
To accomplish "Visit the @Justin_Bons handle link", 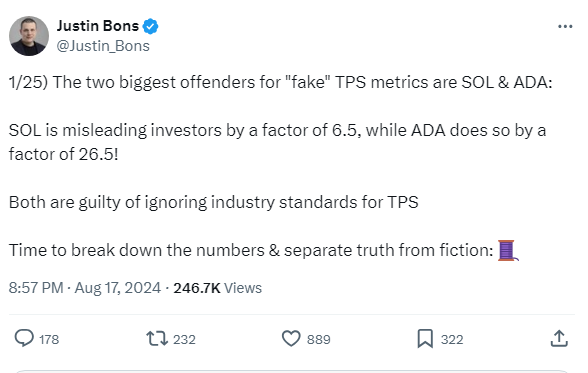I will [x=103, y=46].
